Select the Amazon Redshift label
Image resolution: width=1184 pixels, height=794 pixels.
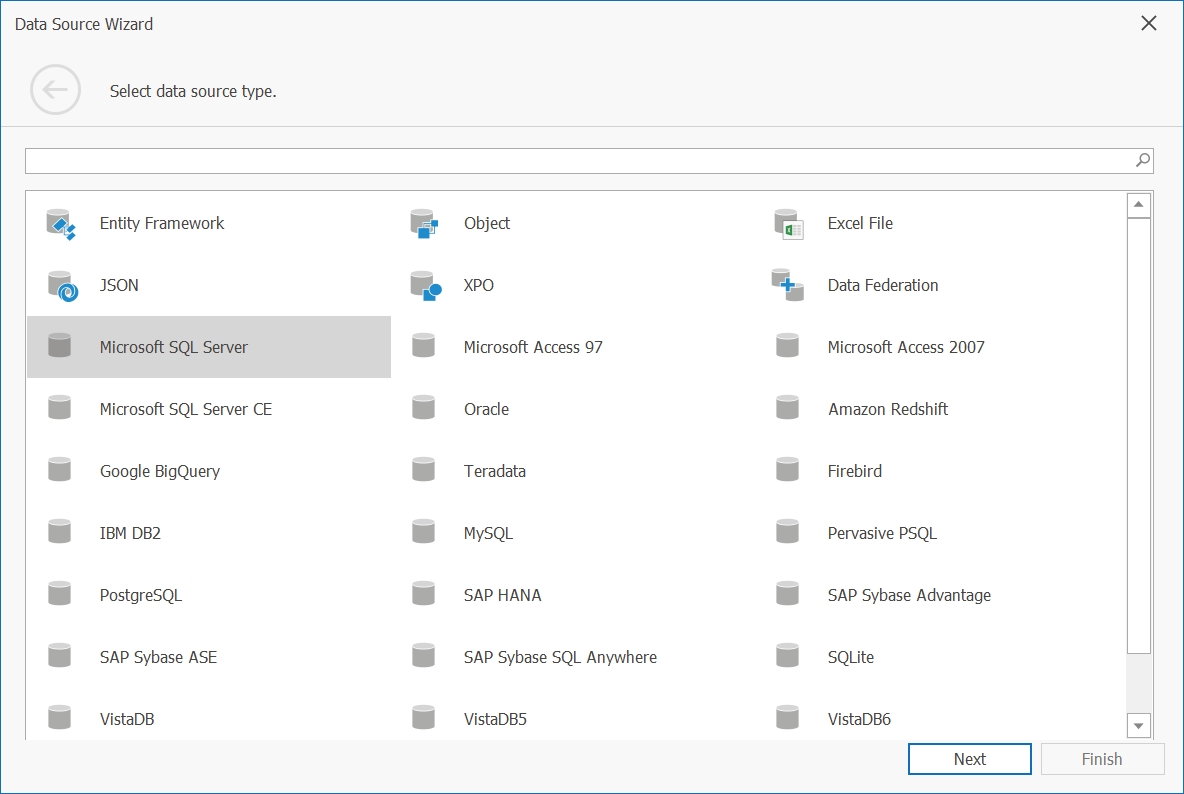point(888,409)
